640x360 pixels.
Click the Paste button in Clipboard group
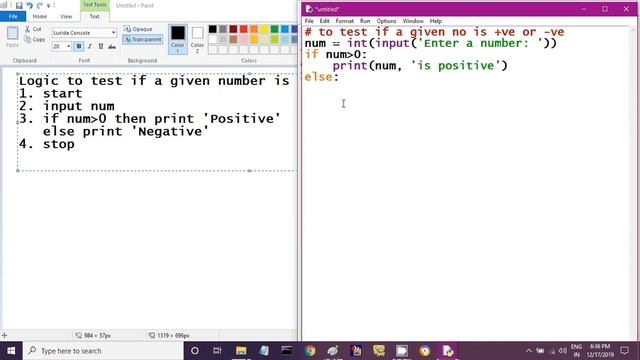[x=12, y=37]
